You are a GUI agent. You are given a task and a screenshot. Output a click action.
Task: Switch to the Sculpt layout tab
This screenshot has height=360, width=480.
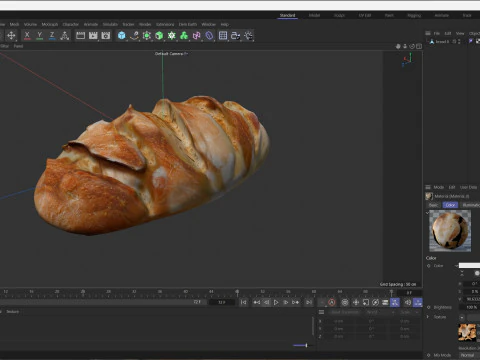[x=339, y=15]
